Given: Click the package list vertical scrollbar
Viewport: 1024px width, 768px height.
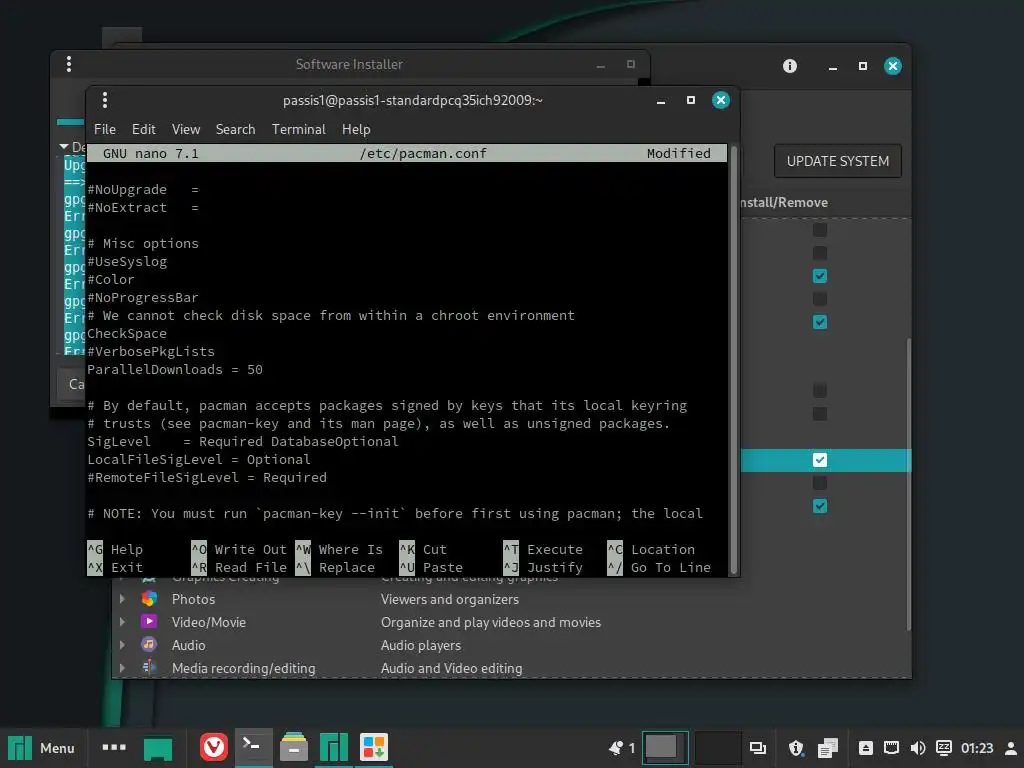Looking at the screenshot, I should 908,484.
